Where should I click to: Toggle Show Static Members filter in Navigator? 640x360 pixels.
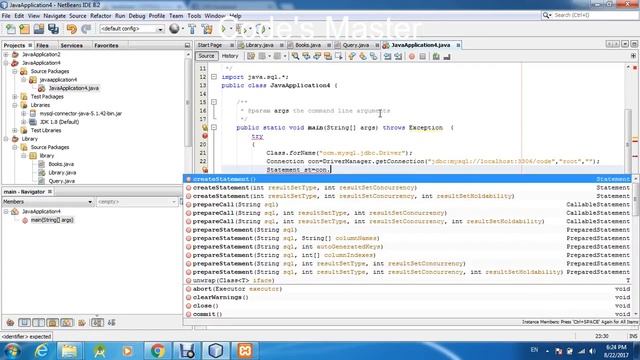(x=38, y=323)
